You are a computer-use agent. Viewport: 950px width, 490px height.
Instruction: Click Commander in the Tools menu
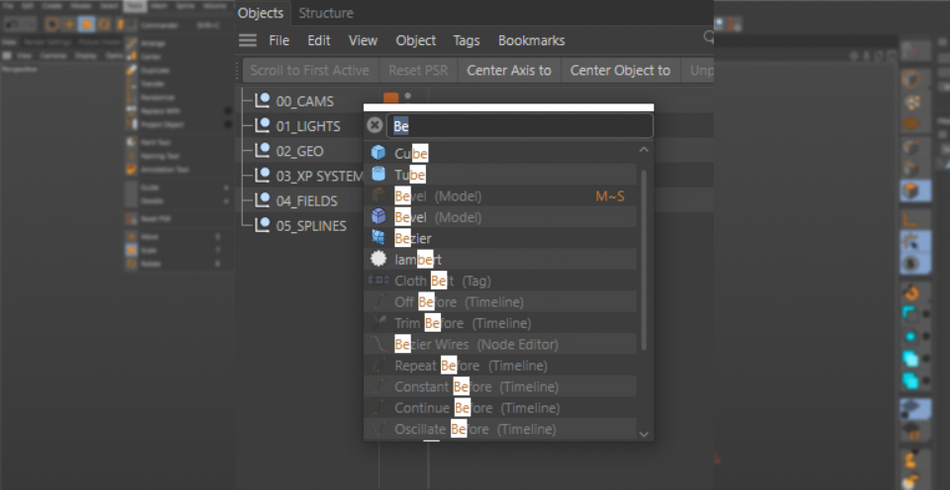159,25
